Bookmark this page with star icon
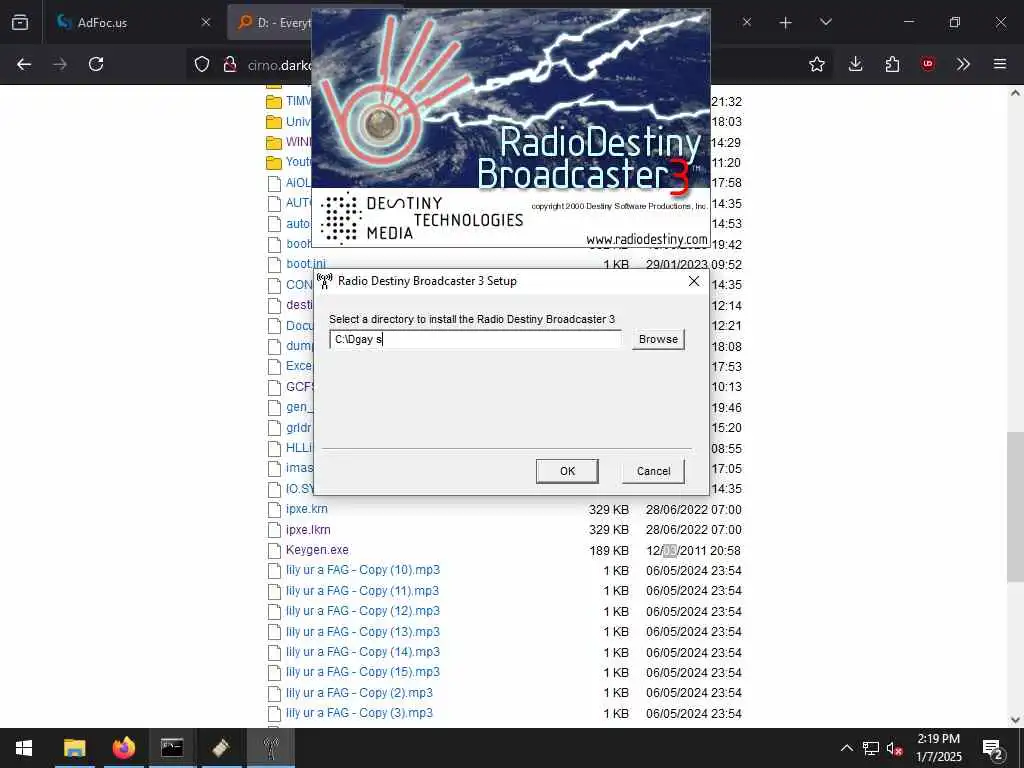This screenshot has height=768, width=1024. (x=816, y=64)
